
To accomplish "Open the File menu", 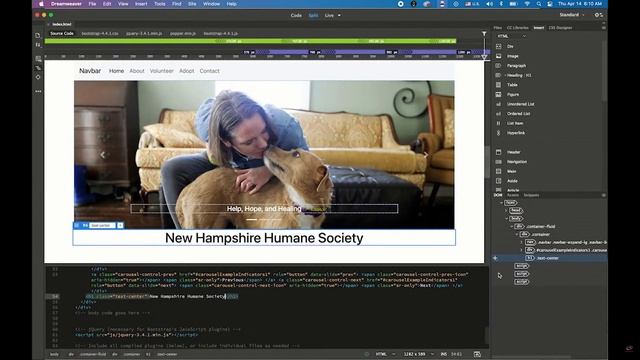I will [92, 4].
